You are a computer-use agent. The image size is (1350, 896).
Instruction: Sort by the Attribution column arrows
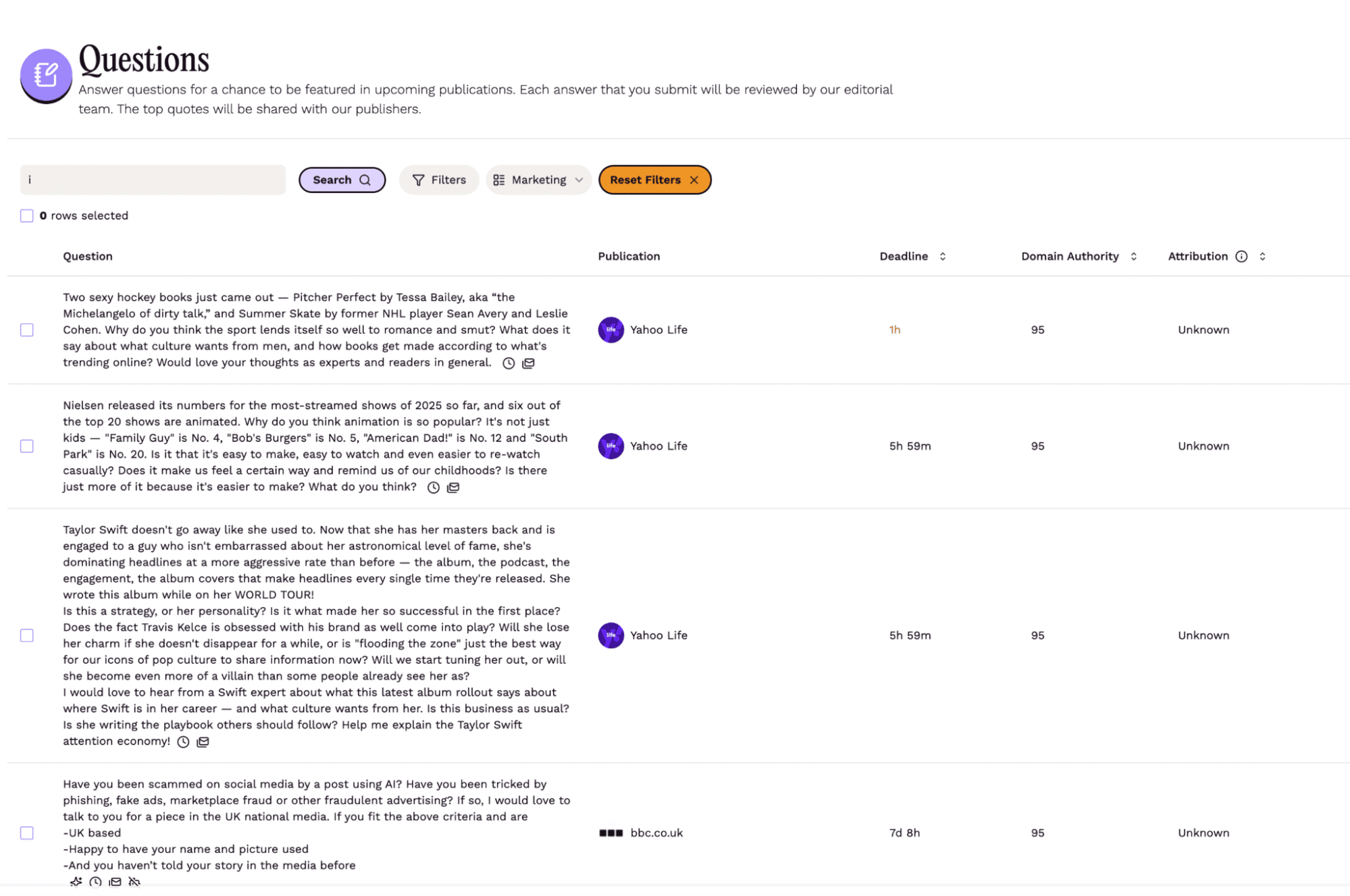click(x=1262, y=257)
